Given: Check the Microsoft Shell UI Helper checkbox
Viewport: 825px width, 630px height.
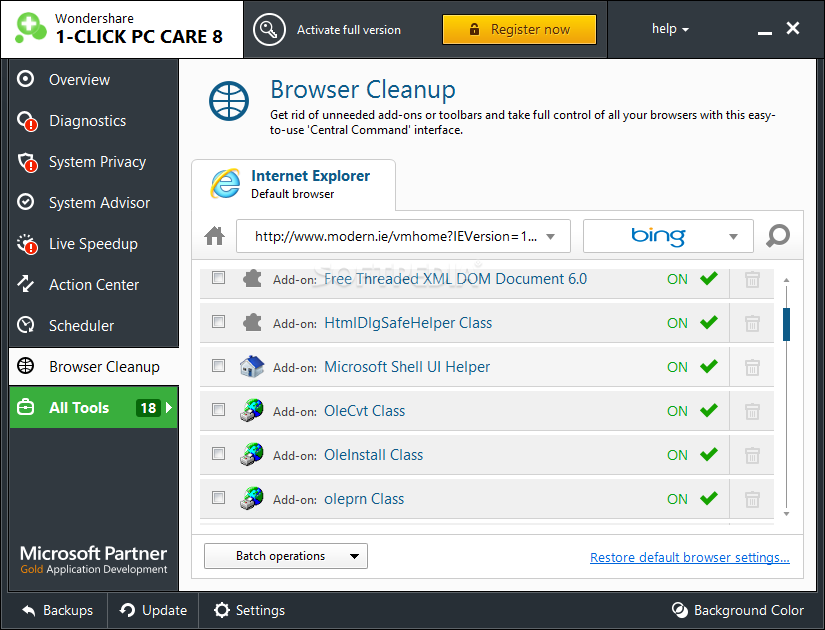Looking at the screenshot, I should (218, 365).
